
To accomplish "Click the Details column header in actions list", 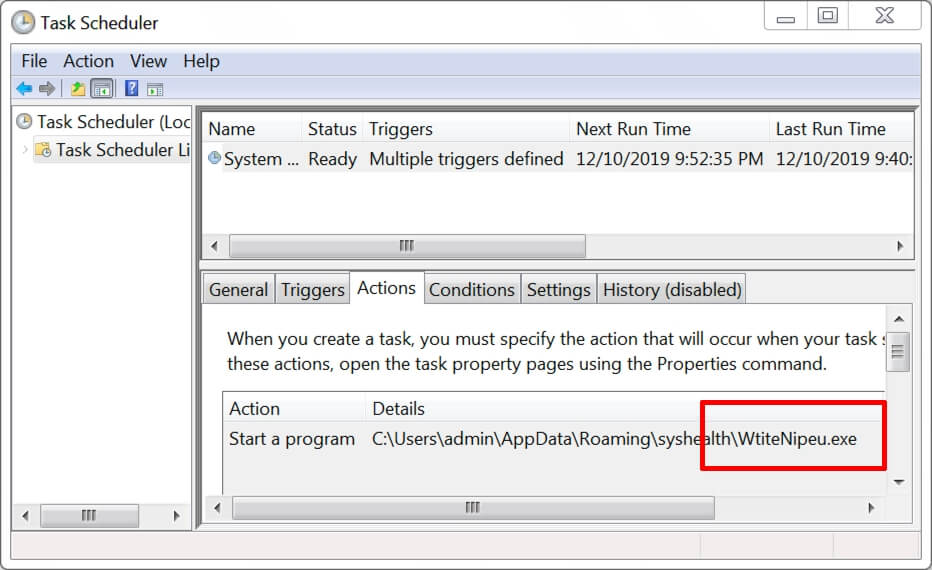I will pos(398,409).
